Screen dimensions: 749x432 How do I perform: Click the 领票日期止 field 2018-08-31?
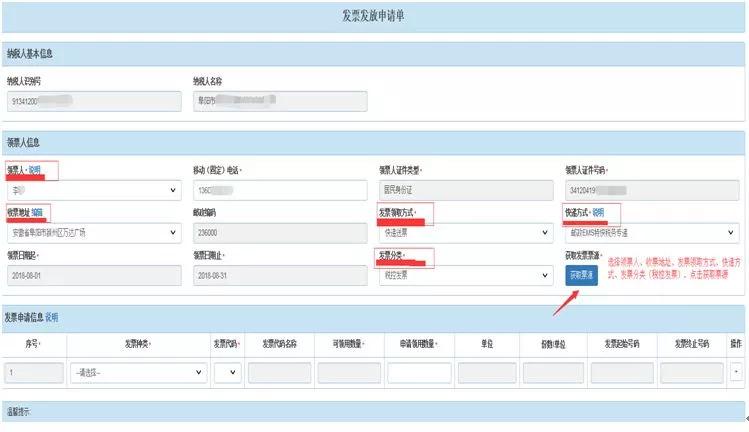[280, 276]
